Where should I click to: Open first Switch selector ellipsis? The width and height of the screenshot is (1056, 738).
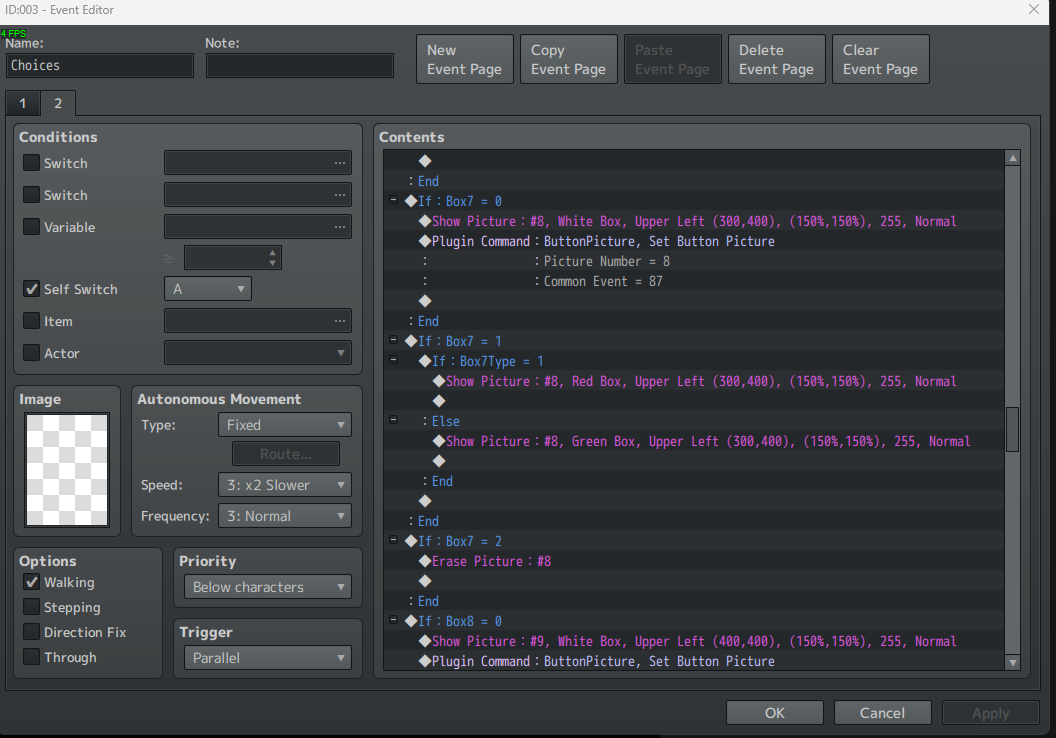pos(339,163)
